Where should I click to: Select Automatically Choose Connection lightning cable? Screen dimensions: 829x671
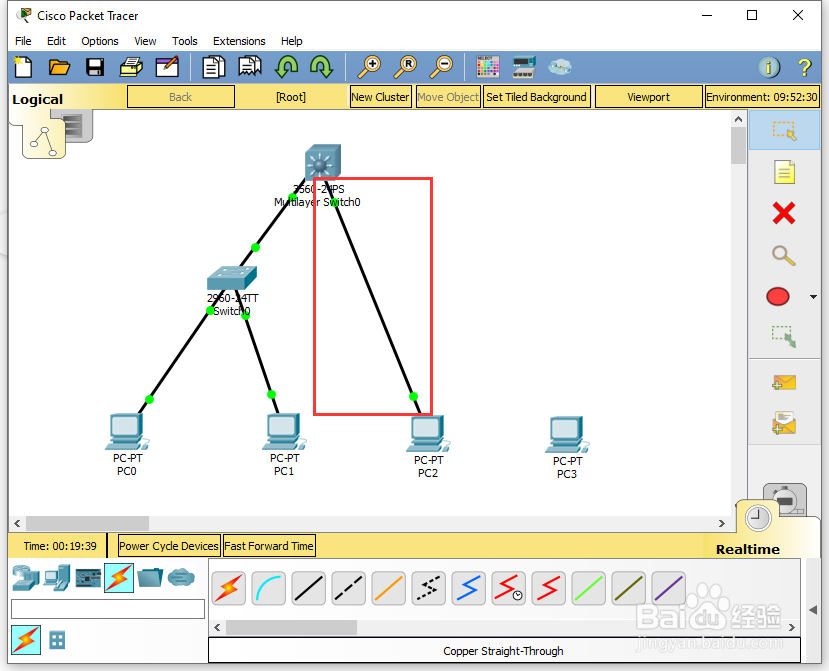[229, 588]
